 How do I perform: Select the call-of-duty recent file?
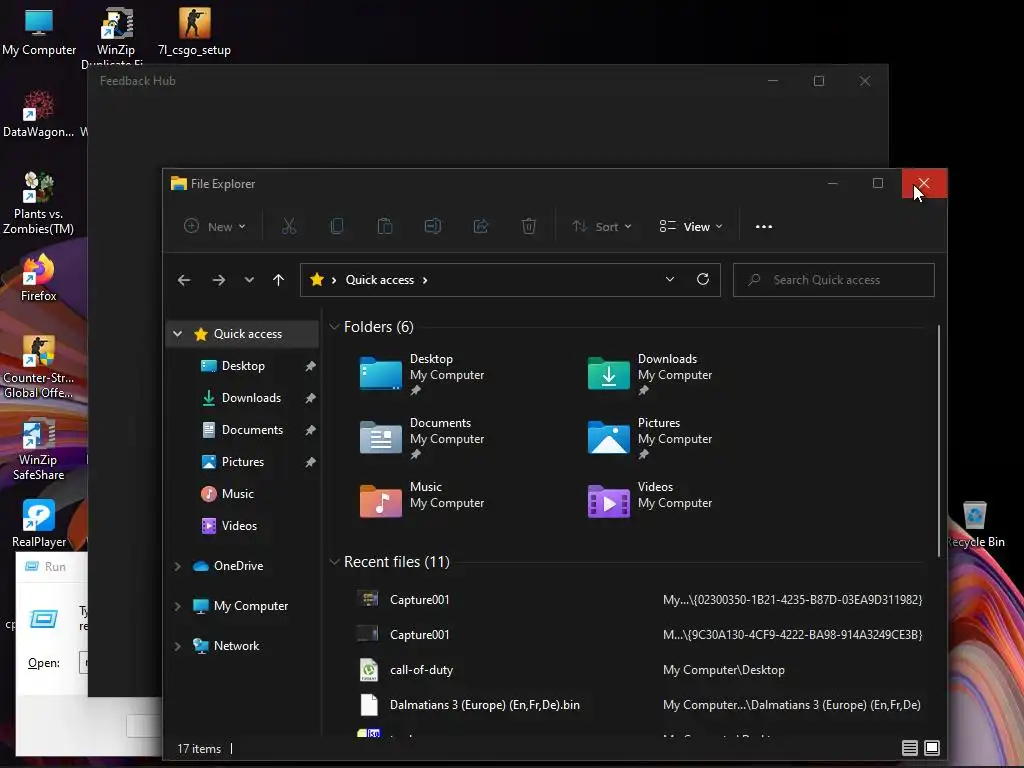click(x=639, y=669)
